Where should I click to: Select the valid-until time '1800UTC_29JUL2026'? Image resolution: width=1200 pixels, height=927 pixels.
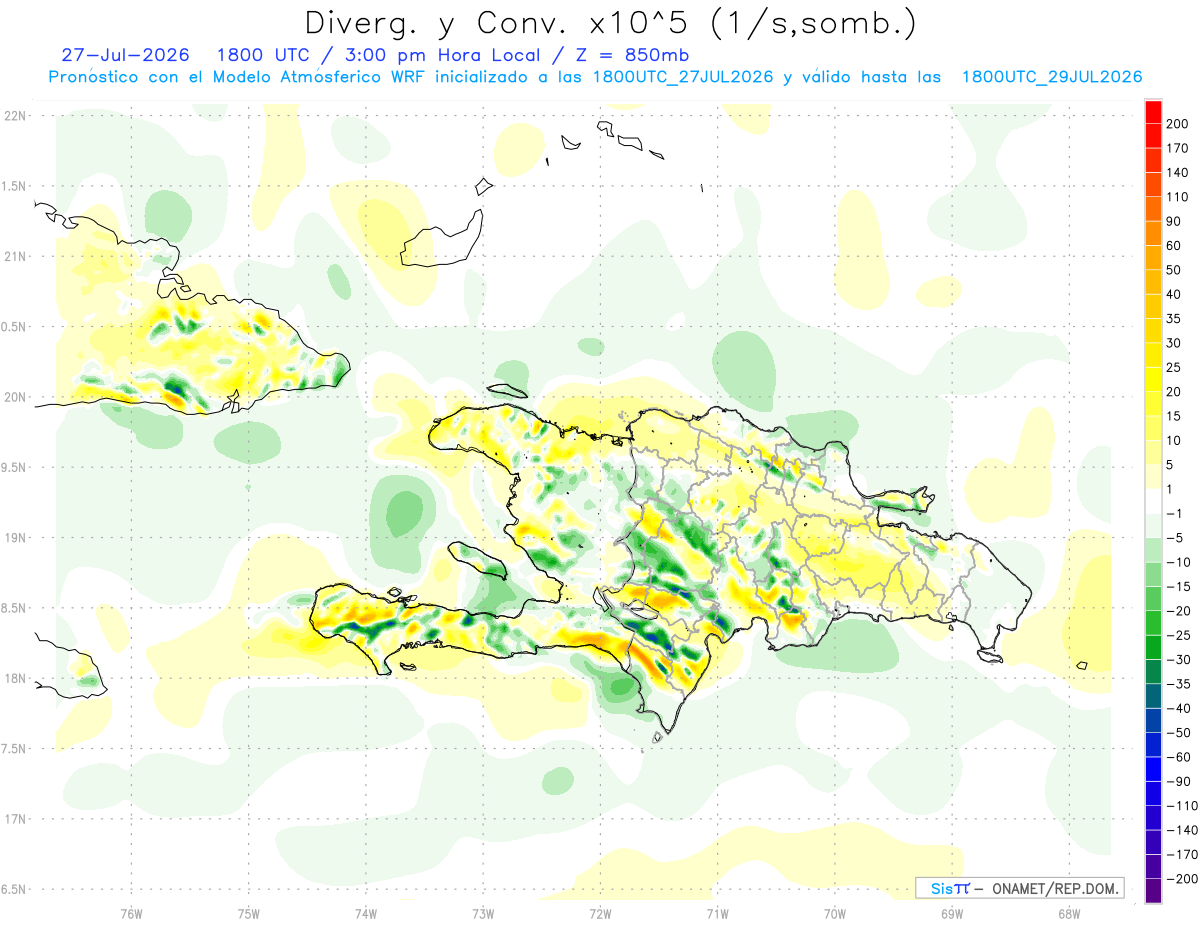point(1052,77)
